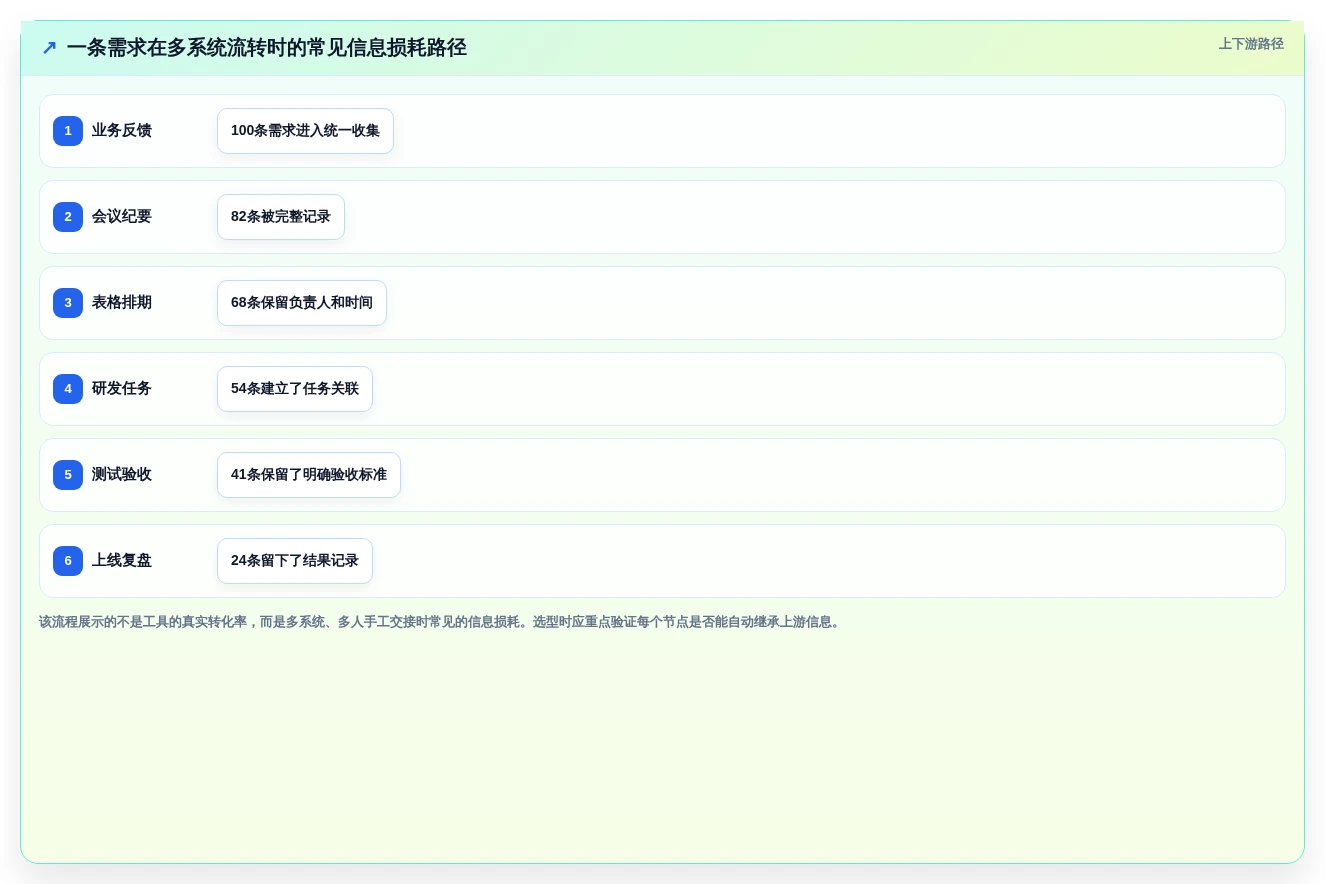This screenshot has height=884, width=1325.
Task: Select the 研发任务 step label
Action: 122,389
